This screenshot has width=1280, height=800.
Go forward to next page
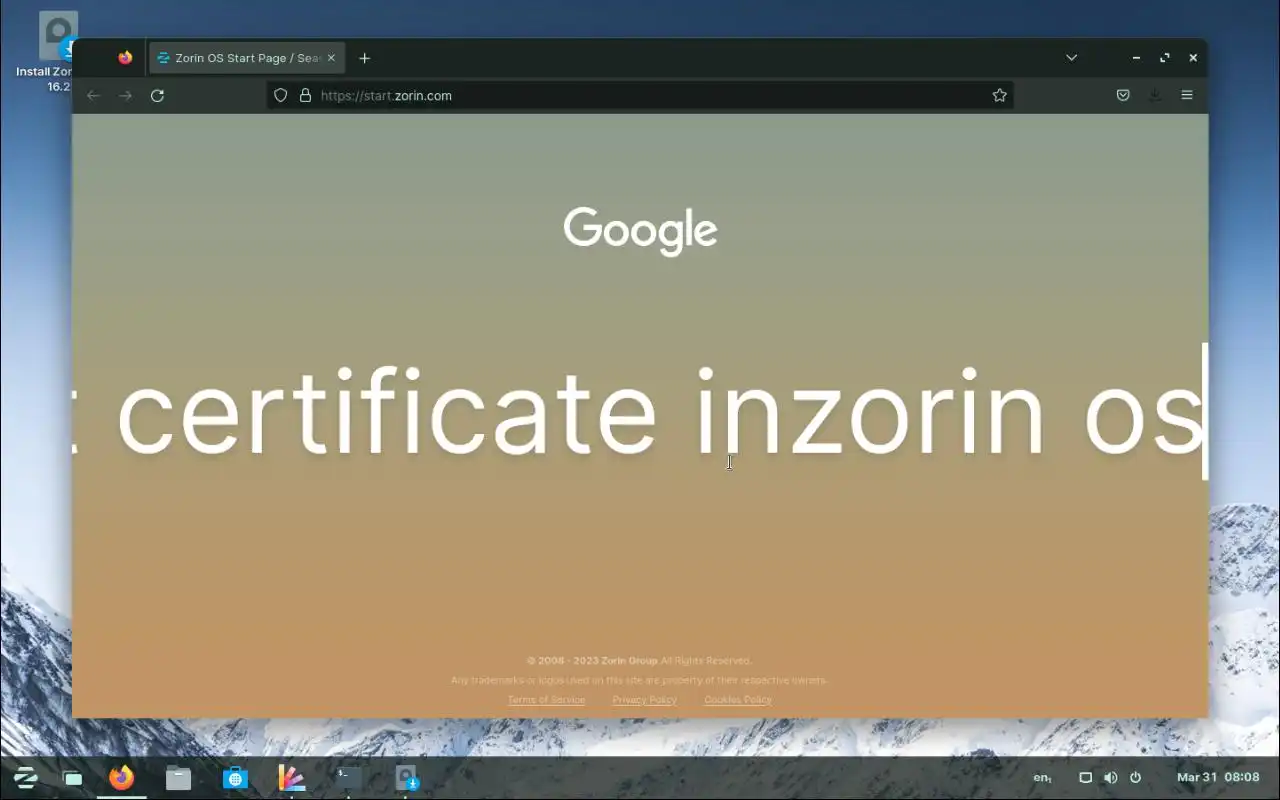pos(125,95)
